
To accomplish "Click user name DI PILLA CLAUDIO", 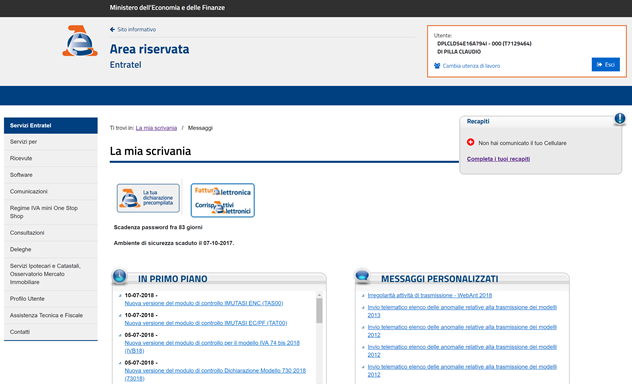I will tap(459, 52).
